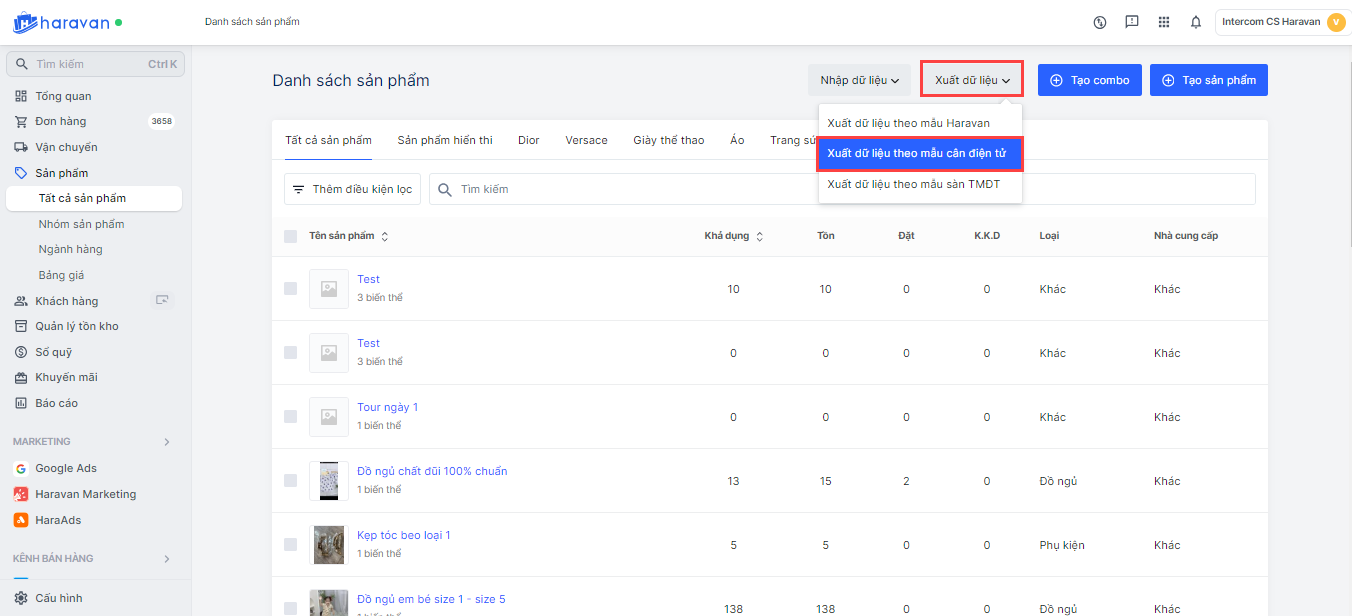Click the history clock icon in header
This screenshot has width=1352, height=616.
pos(1100,22)
